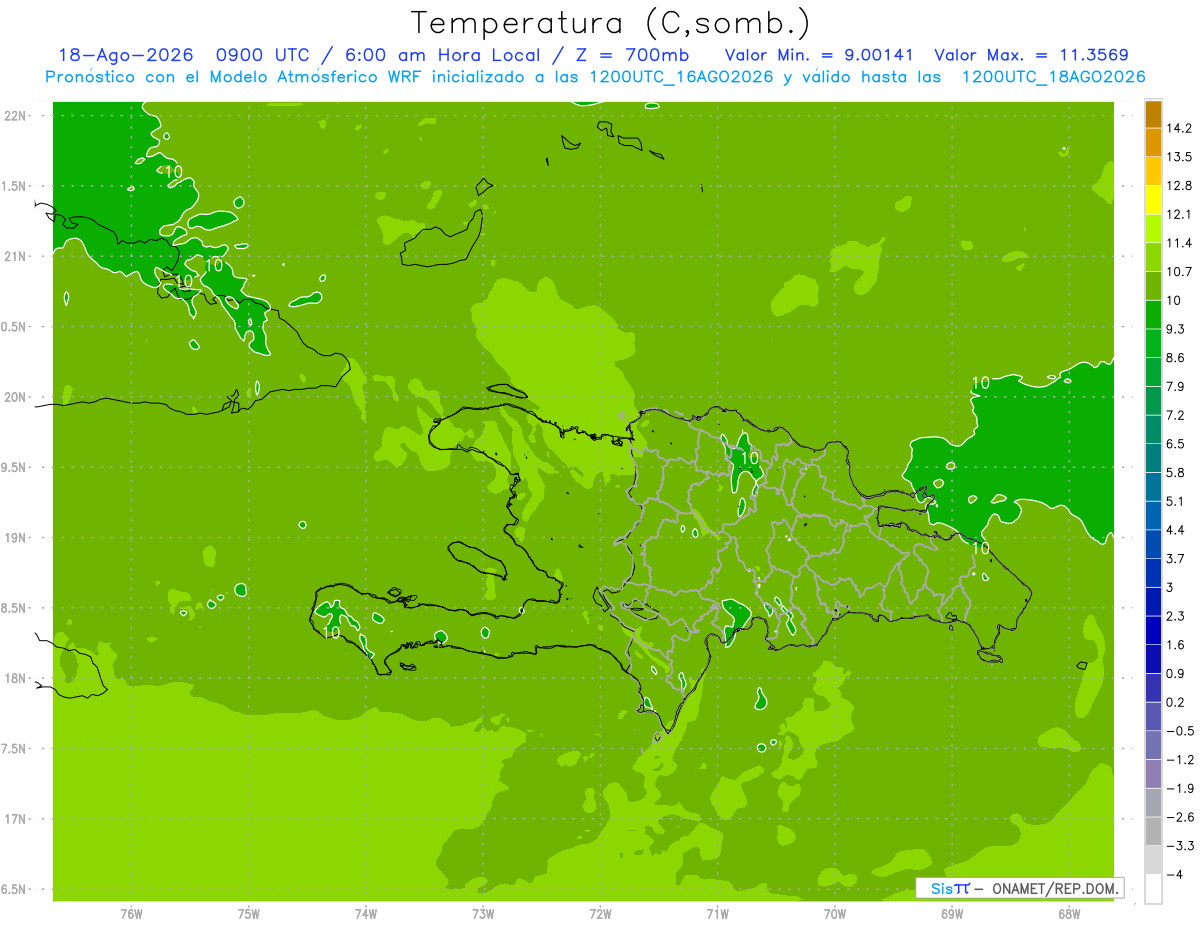The image size is (1200, 927).
Task: Select the legend value "13.5"
Action: click(1180, 157)
